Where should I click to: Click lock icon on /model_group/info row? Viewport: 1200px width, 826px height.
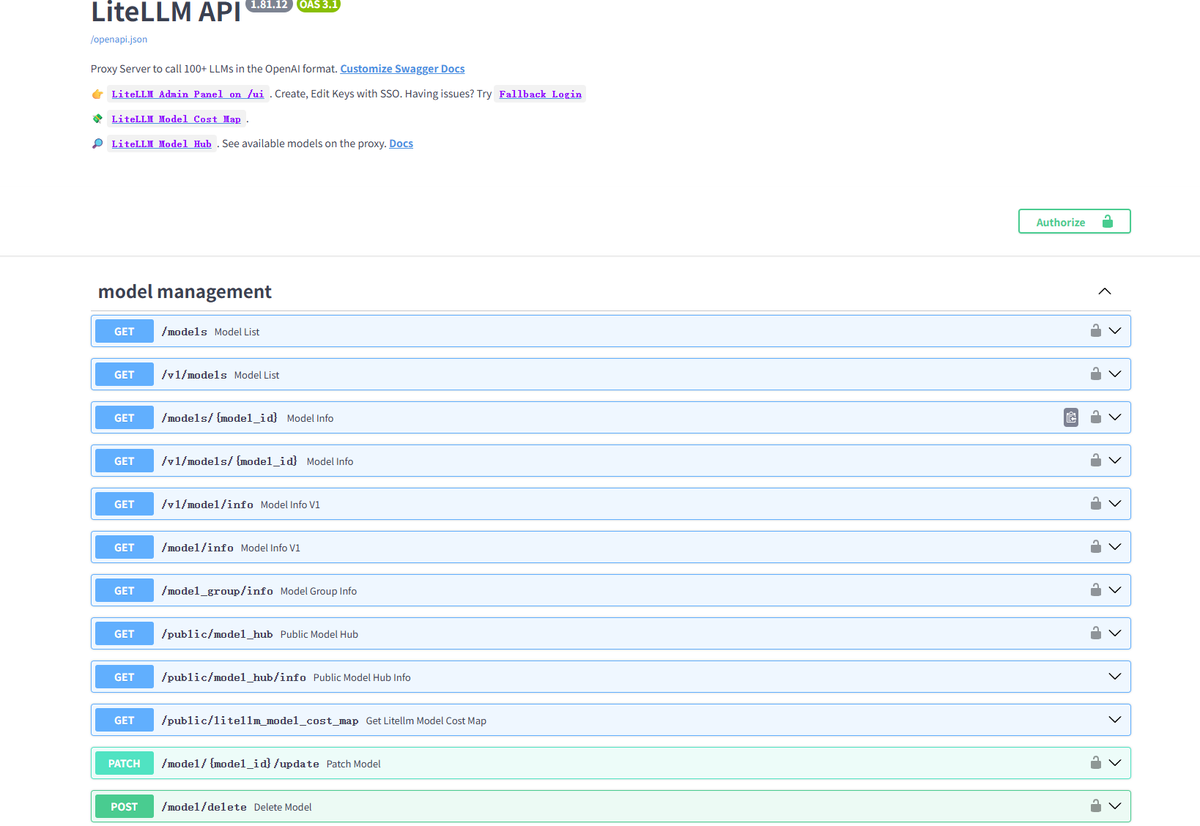tap(1096, 590)
